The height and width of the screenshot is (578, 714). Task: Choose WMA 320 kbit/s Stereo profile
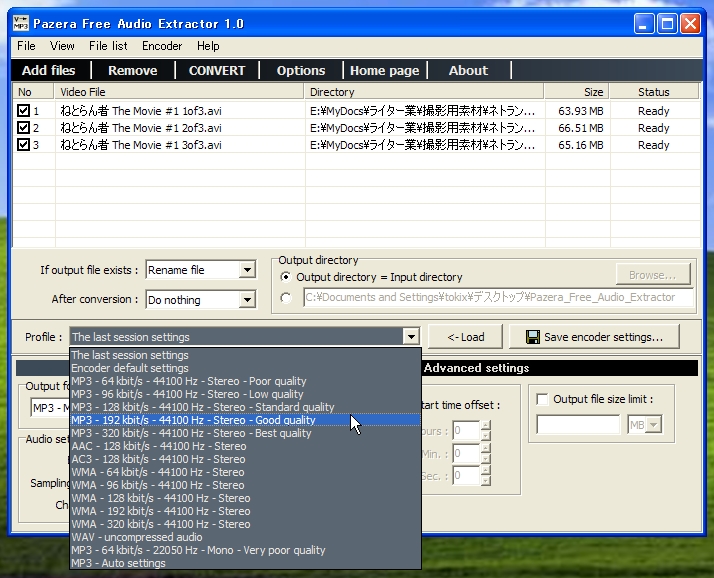click(x=245, y=524)
